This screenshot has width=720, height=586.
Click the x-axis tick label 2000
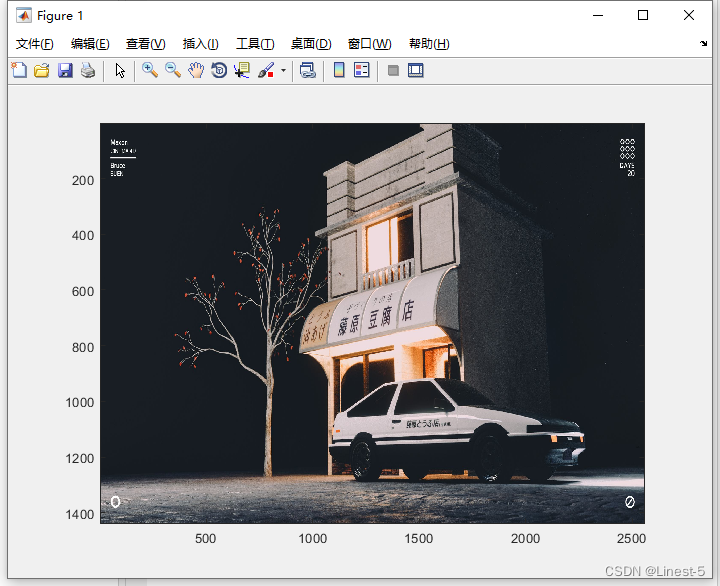(525, 538)
